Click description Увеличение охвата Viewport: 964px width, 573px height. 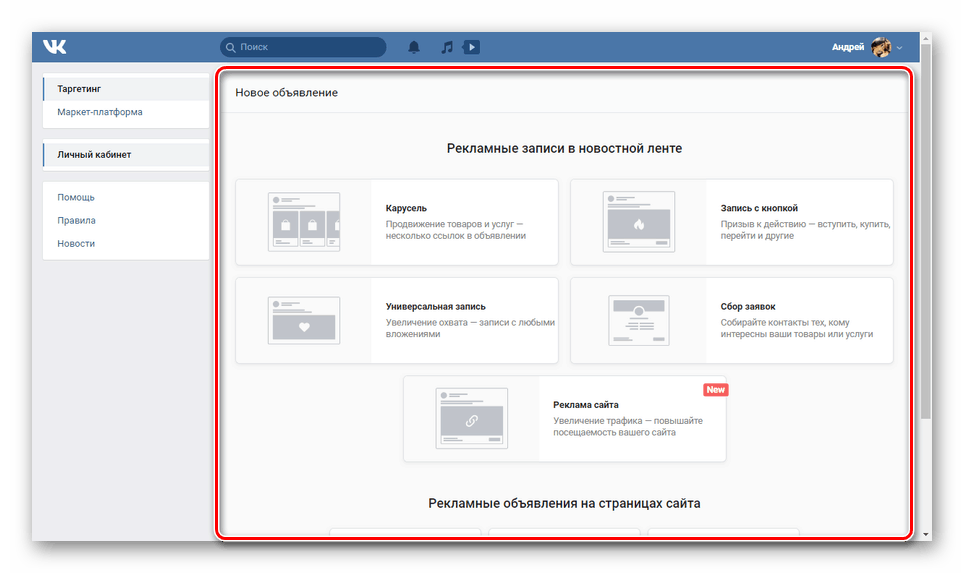tap(470, 328)
